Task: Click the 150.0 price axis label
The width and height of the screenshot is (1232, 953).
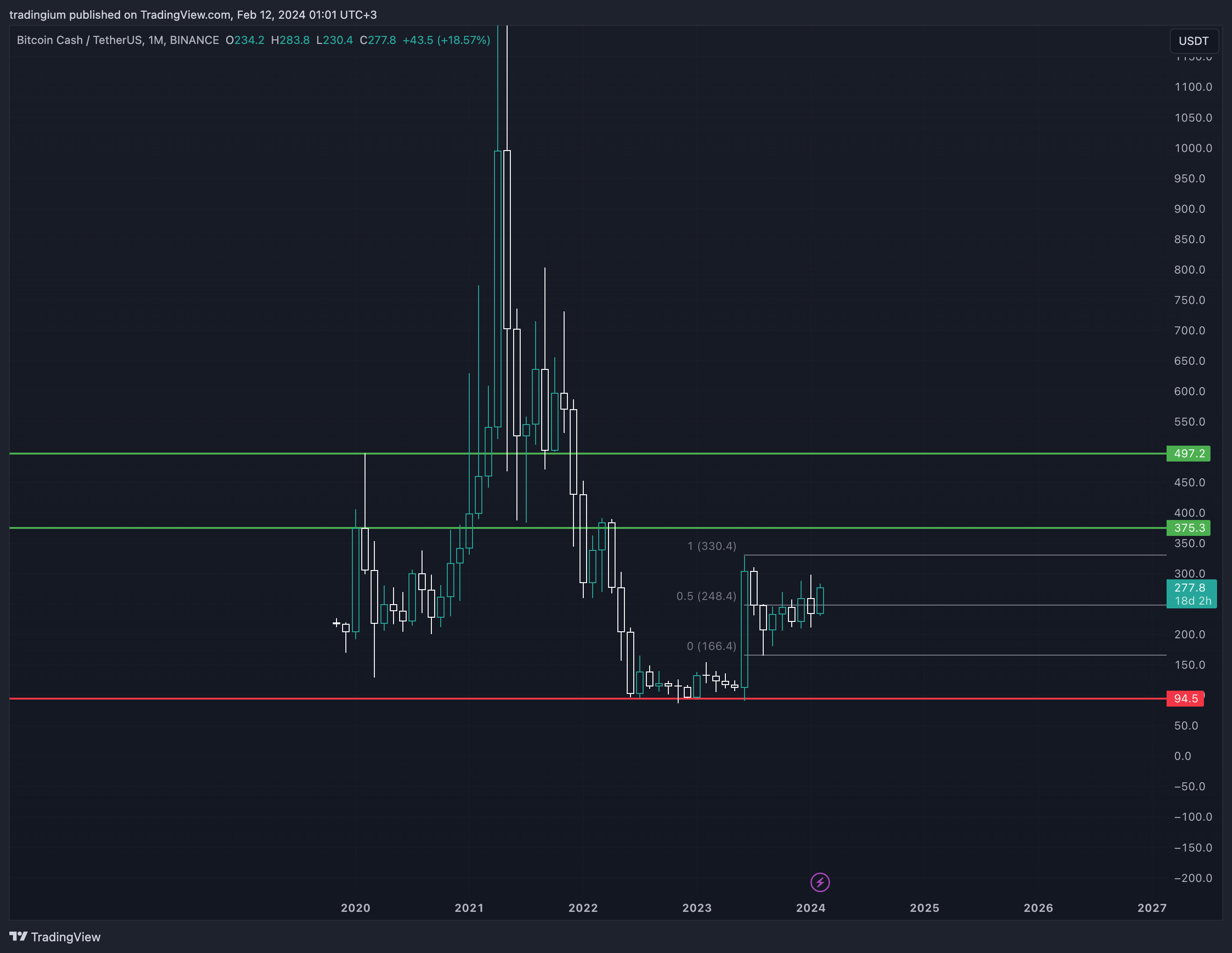Action: [x=1189, y=664]
